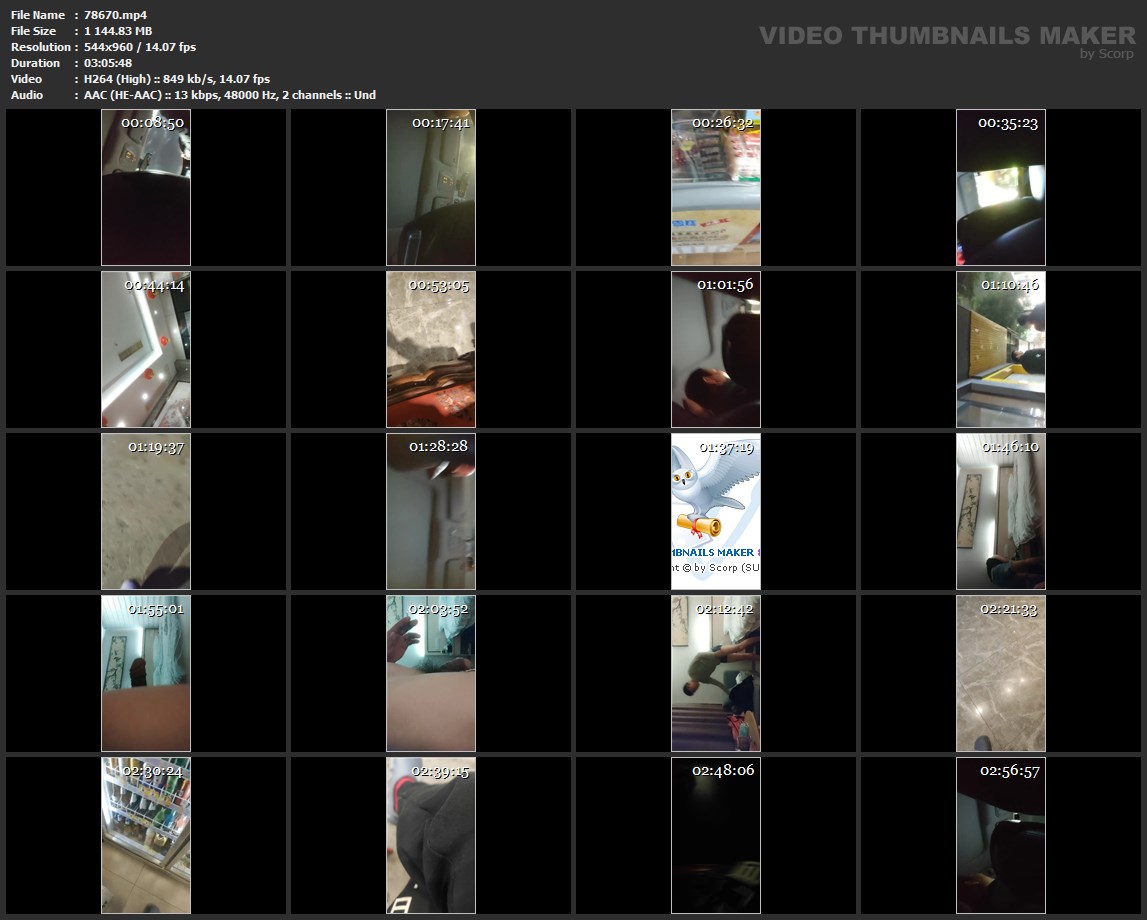Open the 00:26:32 store shelf thumbnail

716,188
